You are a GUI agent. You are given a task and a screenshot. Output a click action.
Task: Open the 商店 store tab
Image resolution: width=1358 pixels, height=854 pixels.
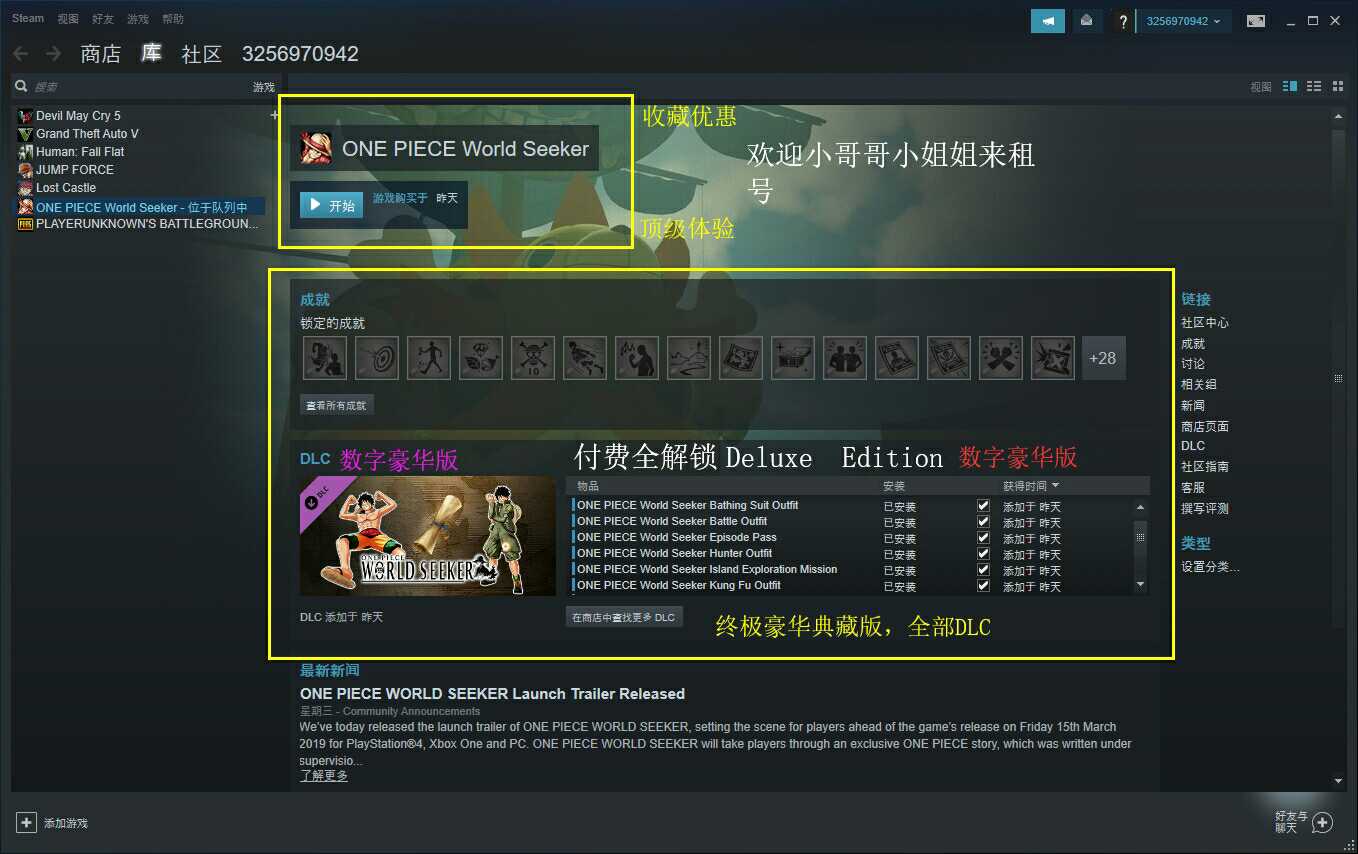click(x=100, y=54)
